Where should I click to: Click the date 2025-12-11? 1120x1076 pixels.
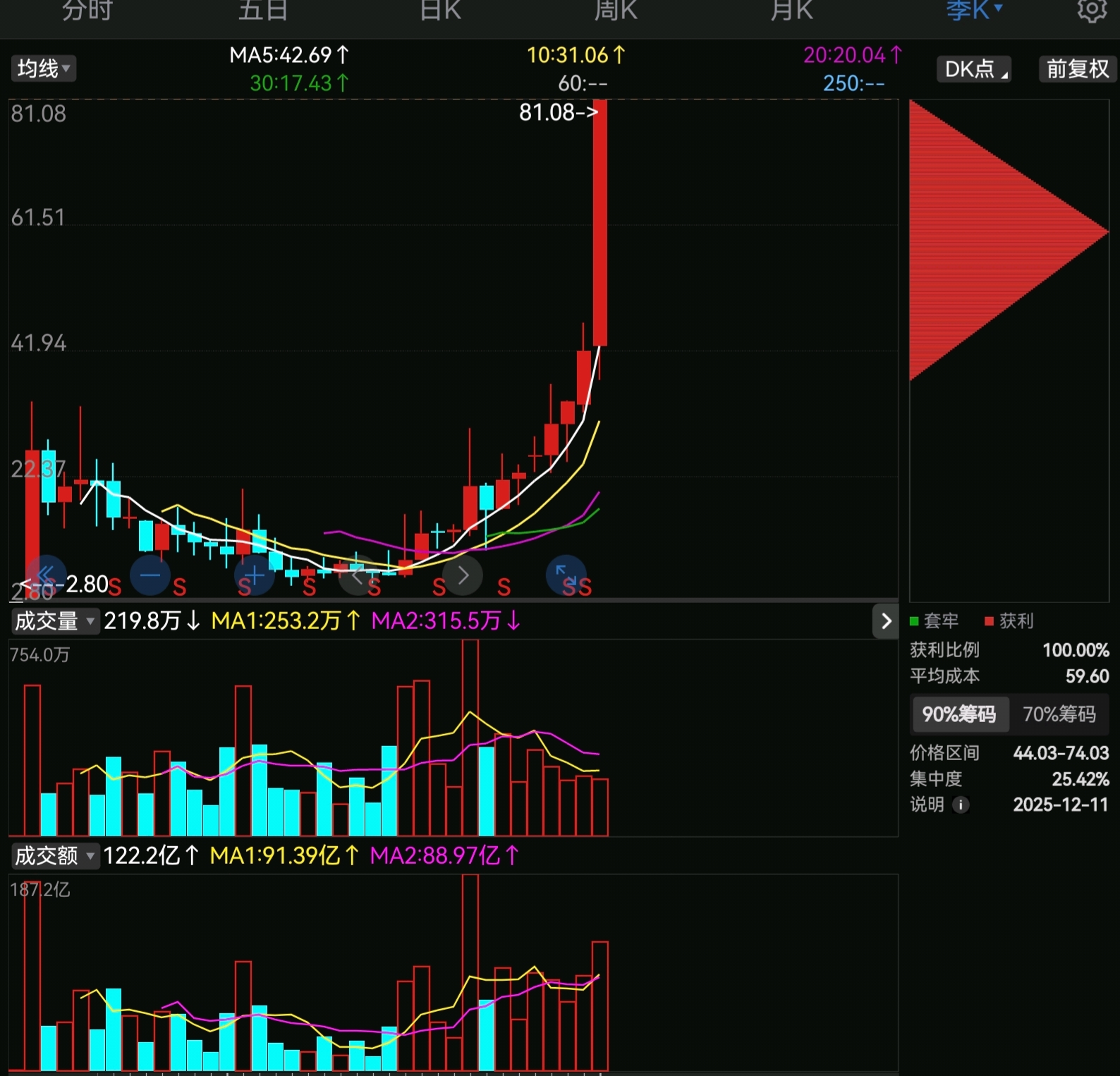(x=1061, y=805)
